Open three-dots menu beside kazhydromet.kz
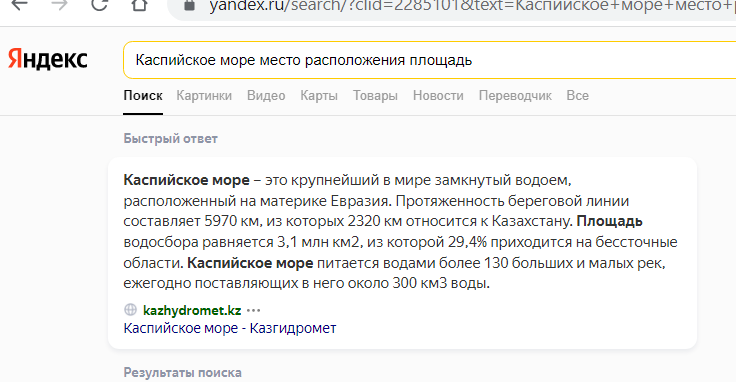The image size is (736, 382). point(253,311)
